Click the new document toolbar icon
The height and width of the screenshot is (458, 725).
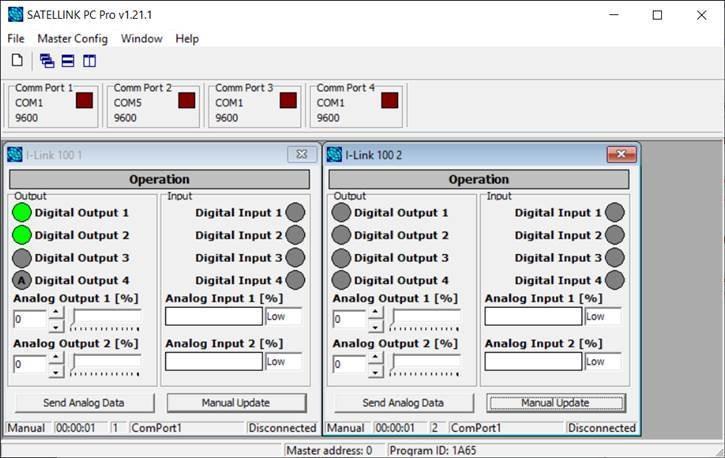(x=17, y=61)
